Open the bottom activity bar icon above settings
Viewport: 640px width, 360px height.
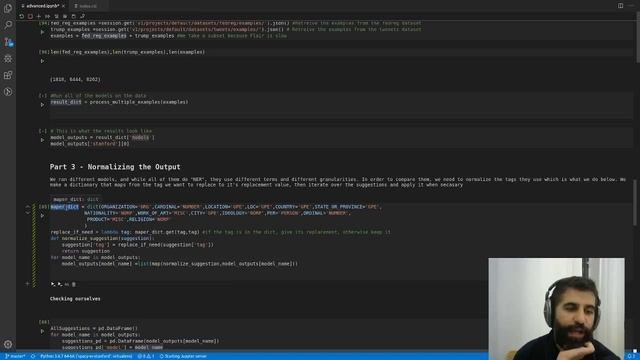(8, 92)
